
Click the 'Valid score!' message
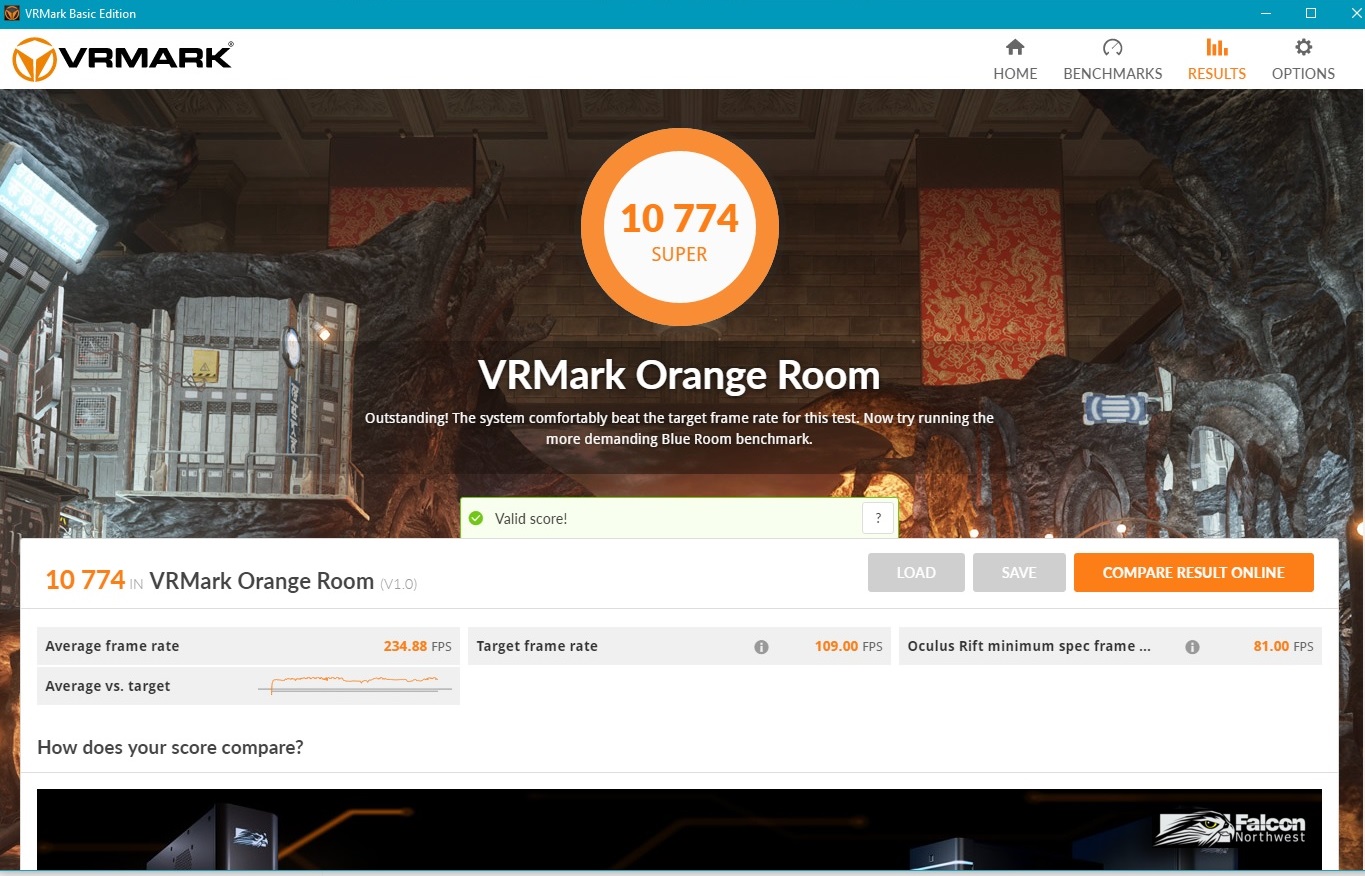tap(531, 518)
